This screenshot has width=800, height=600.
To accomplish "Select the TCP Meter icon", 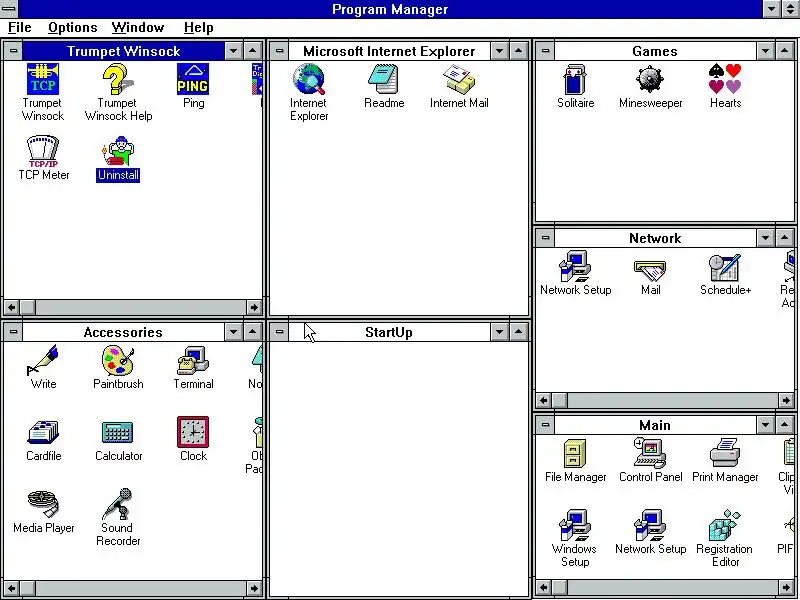I will (43, 151).
